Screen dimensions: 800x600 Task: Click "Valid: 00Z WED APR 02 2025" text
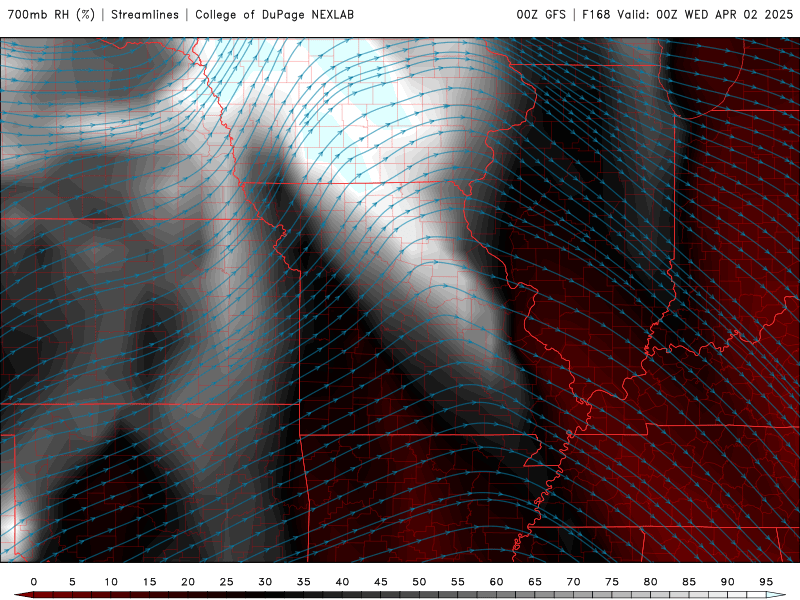point(705,15)
